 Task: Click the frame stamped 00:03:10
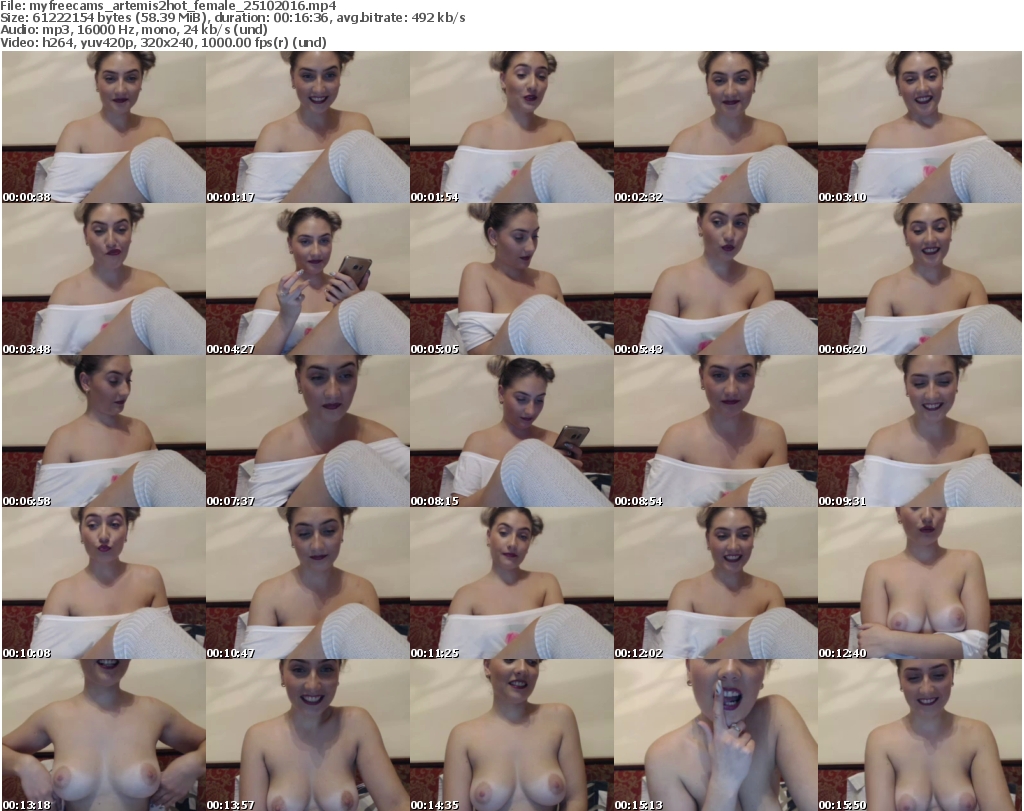tap(920, 127)
